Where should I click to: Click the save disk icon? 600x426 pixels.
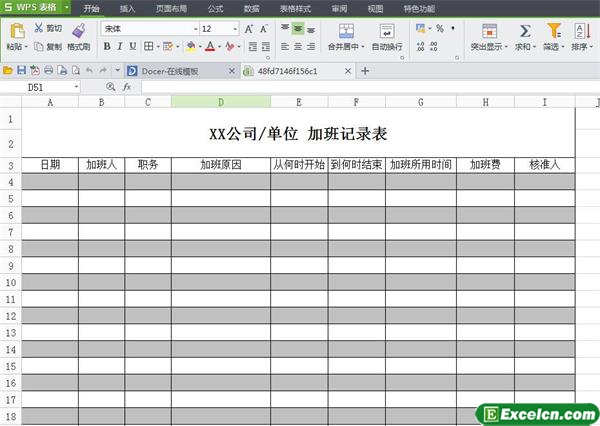(x=21, y=70)
